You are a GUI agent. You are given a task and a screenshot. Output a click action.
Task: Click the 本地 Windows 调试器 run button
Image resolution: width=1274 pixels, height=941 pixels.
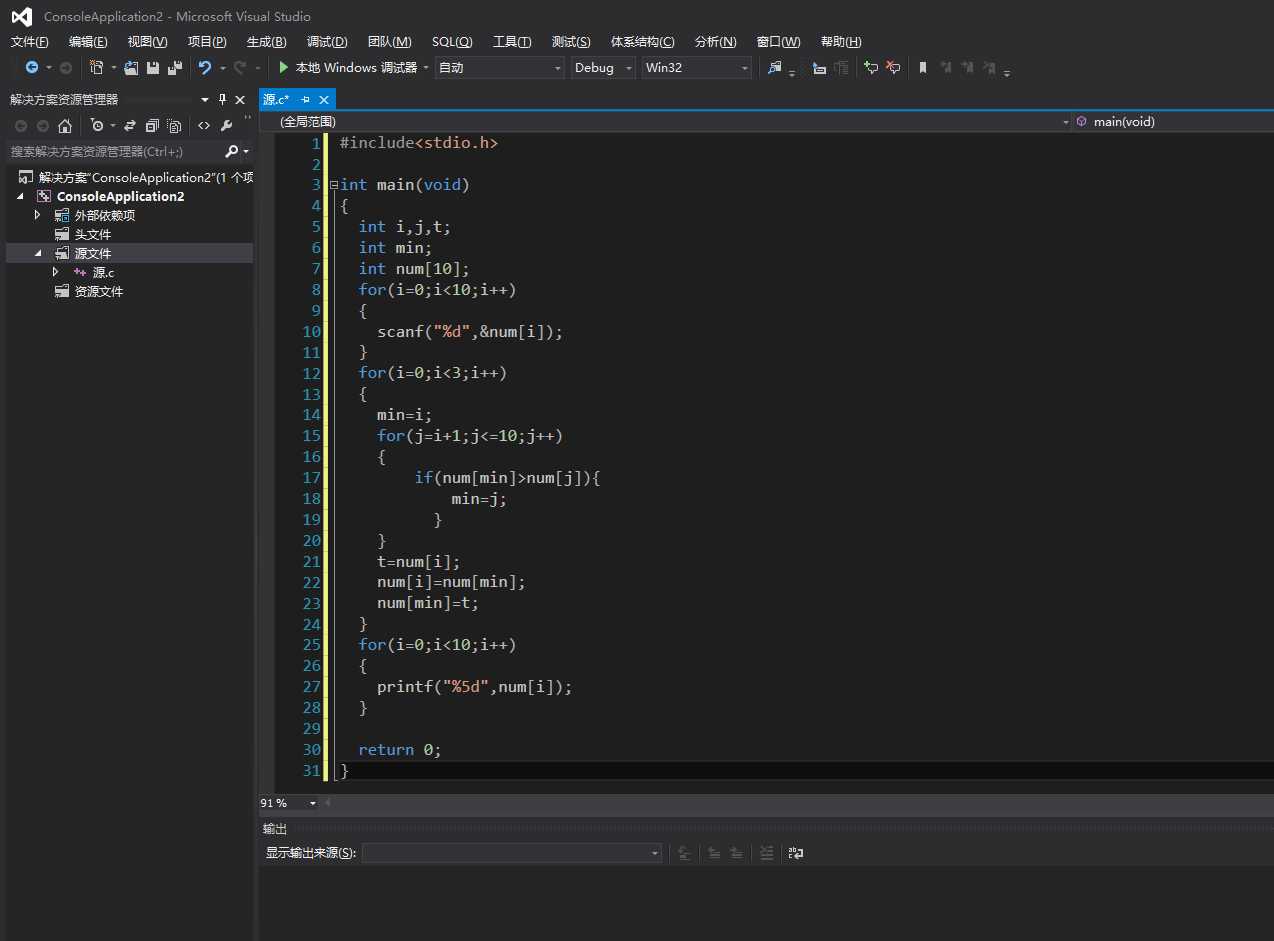[x=348, y=68]
